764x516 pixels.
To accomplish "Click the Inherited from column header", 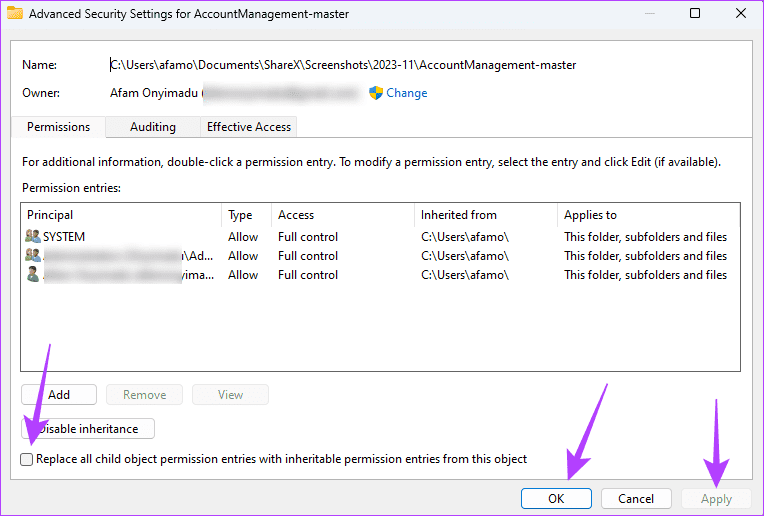I will click(x=486, y=215).
